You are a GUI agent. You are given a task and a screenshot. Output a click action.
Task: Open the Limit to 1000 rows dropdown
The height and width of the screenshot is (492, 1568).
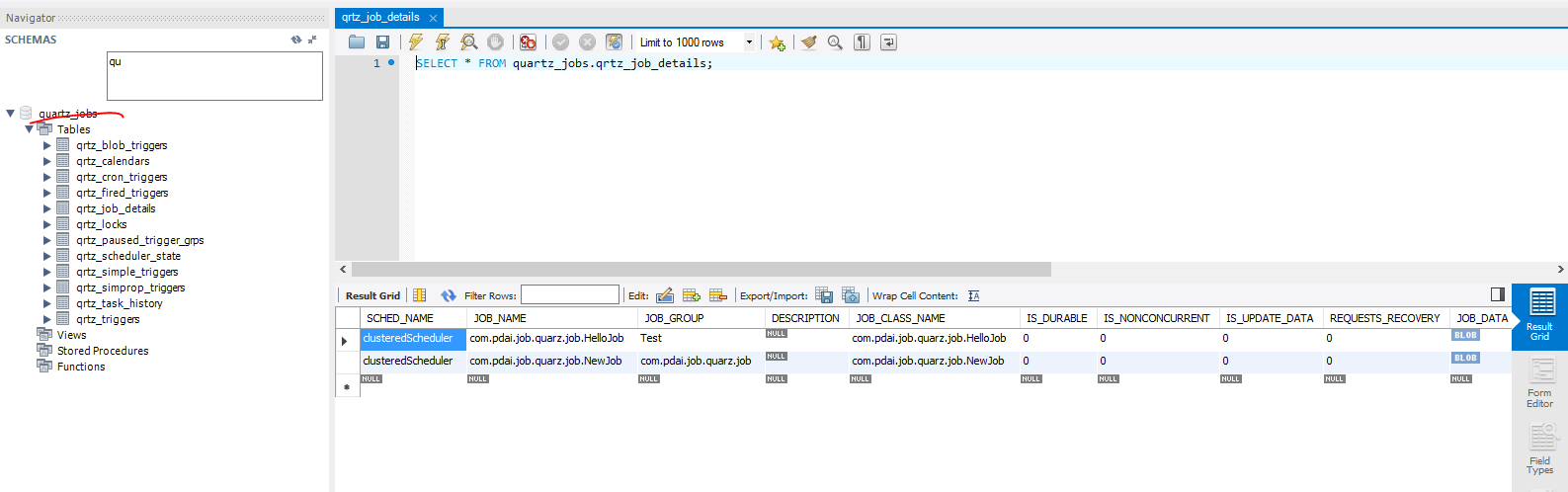tap(749, 42)
